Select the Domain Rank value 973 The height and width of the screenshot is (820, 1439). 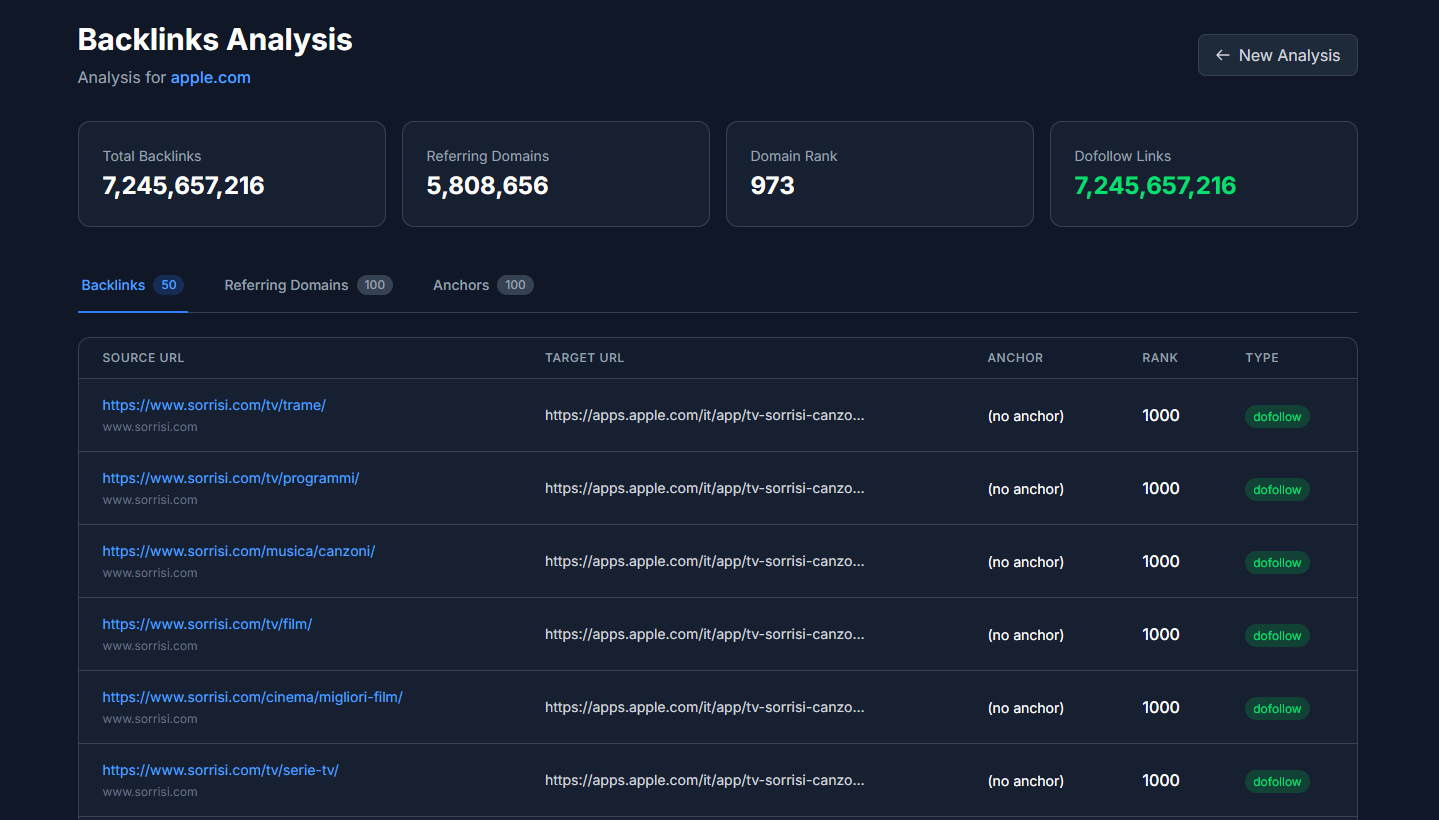(772, 186)
